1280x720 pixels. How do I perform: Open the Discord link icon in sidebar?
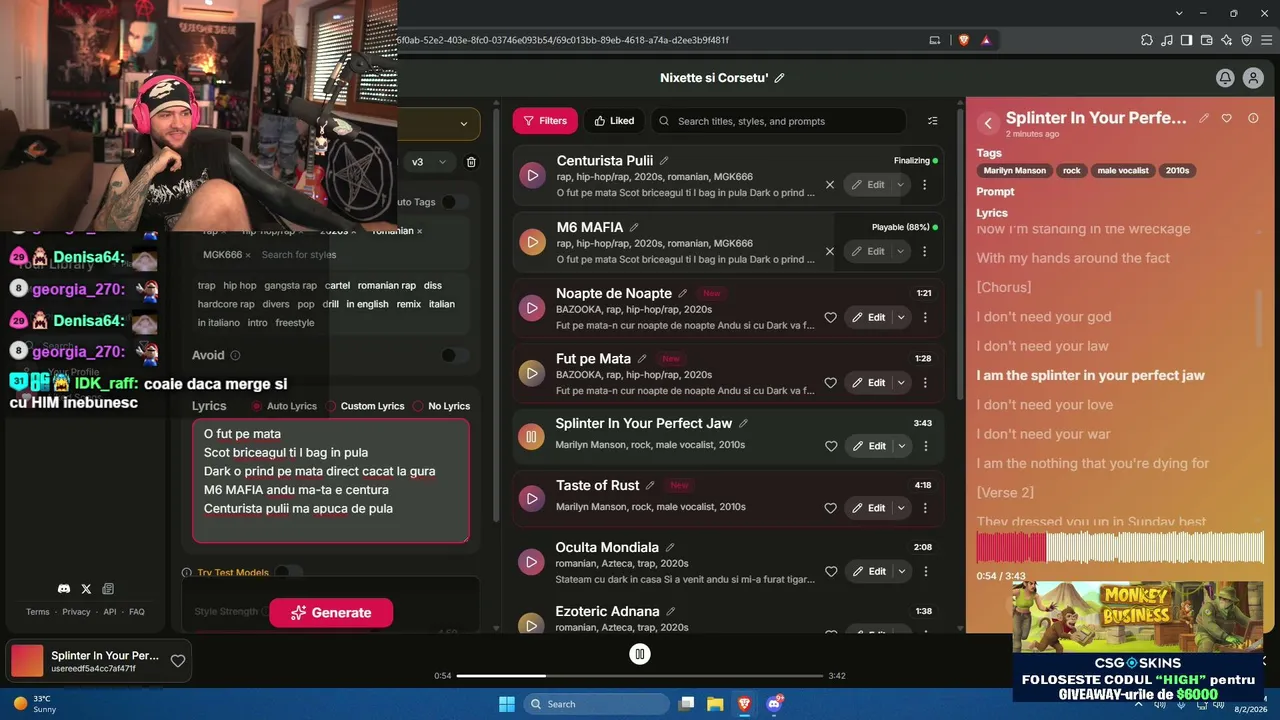tap(64, 589)
